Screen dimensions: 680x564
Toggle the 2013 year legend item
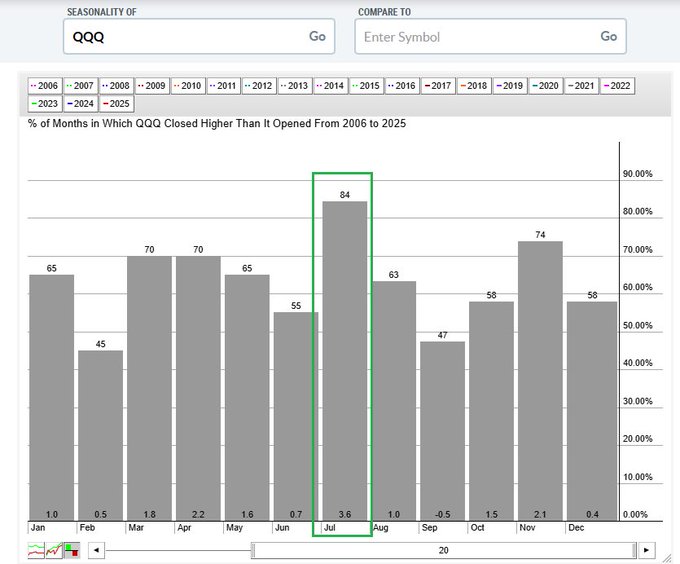(294, 86)
